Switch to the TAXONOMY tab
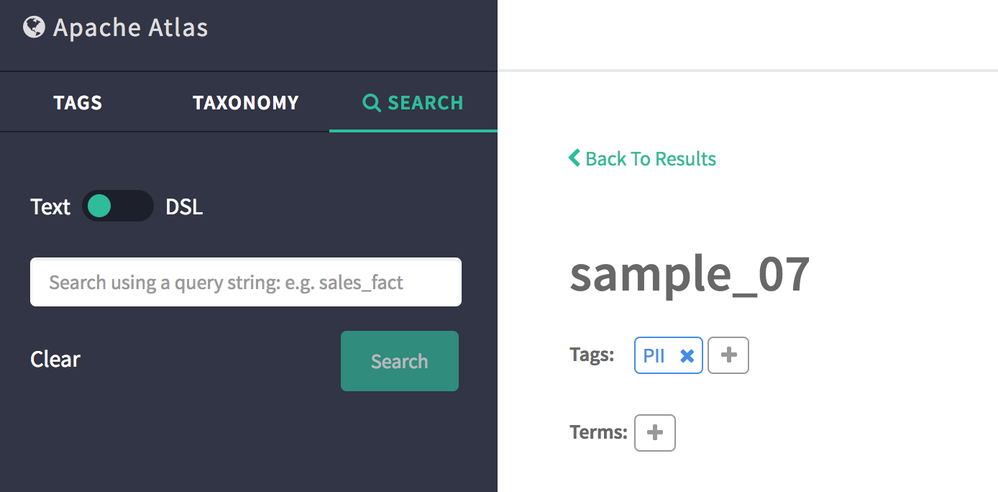 pyautogui.click(x=245, y=103)
